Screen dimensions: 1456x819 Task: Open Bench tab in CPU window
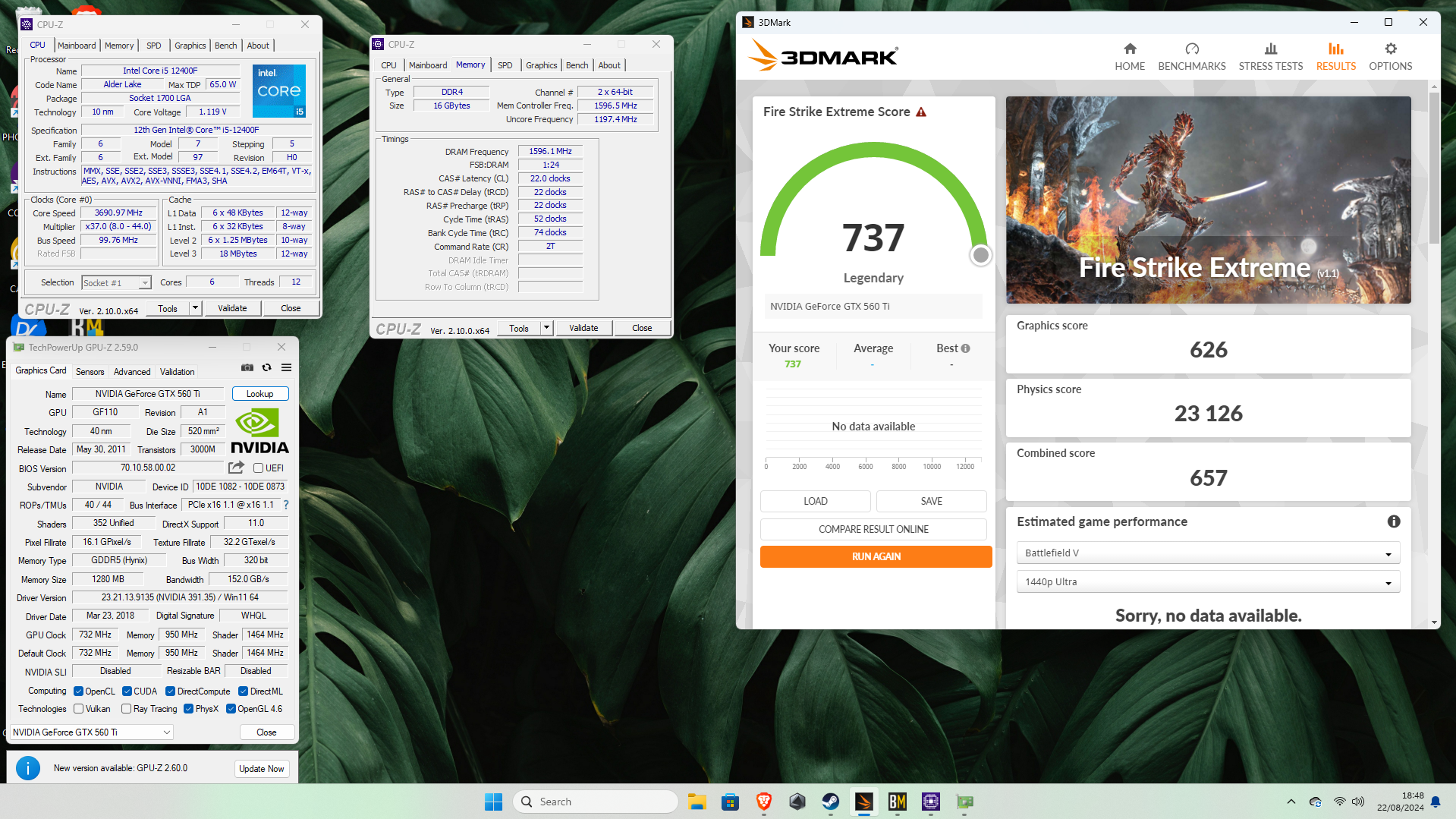[x=225, y=46]
